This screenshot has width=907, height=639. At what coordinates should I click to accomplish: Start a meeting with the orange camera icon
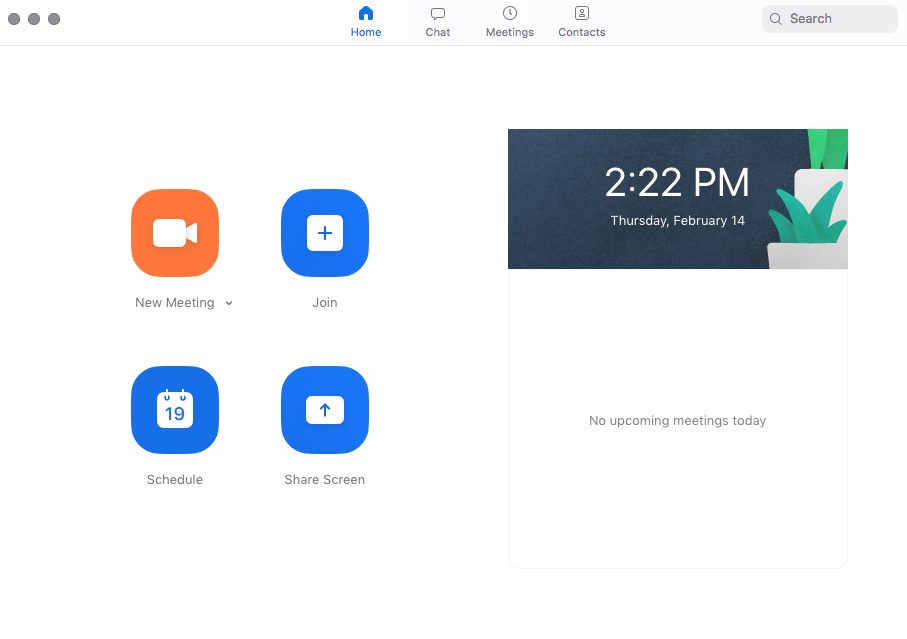(175, 233)
